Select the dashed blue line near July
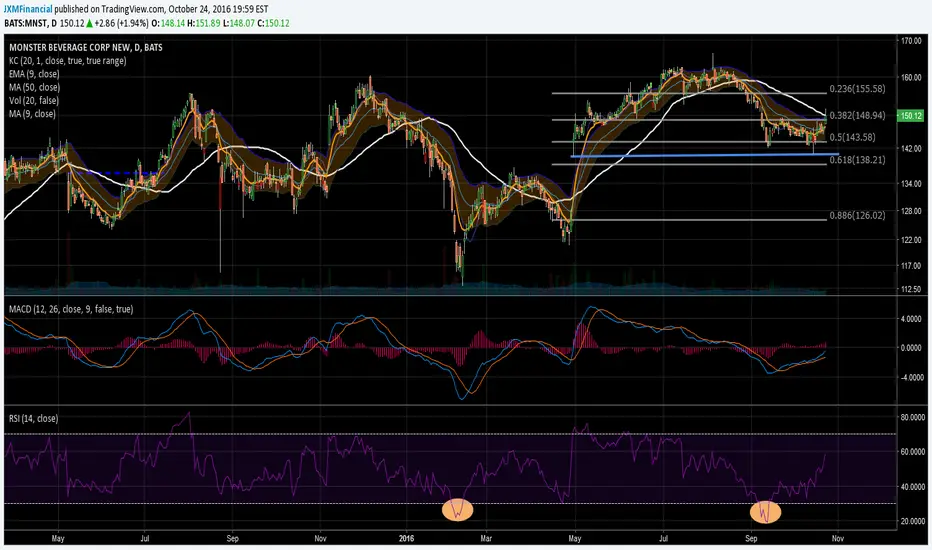This screenshot has height=550, width=932. [x=123, y=173]
